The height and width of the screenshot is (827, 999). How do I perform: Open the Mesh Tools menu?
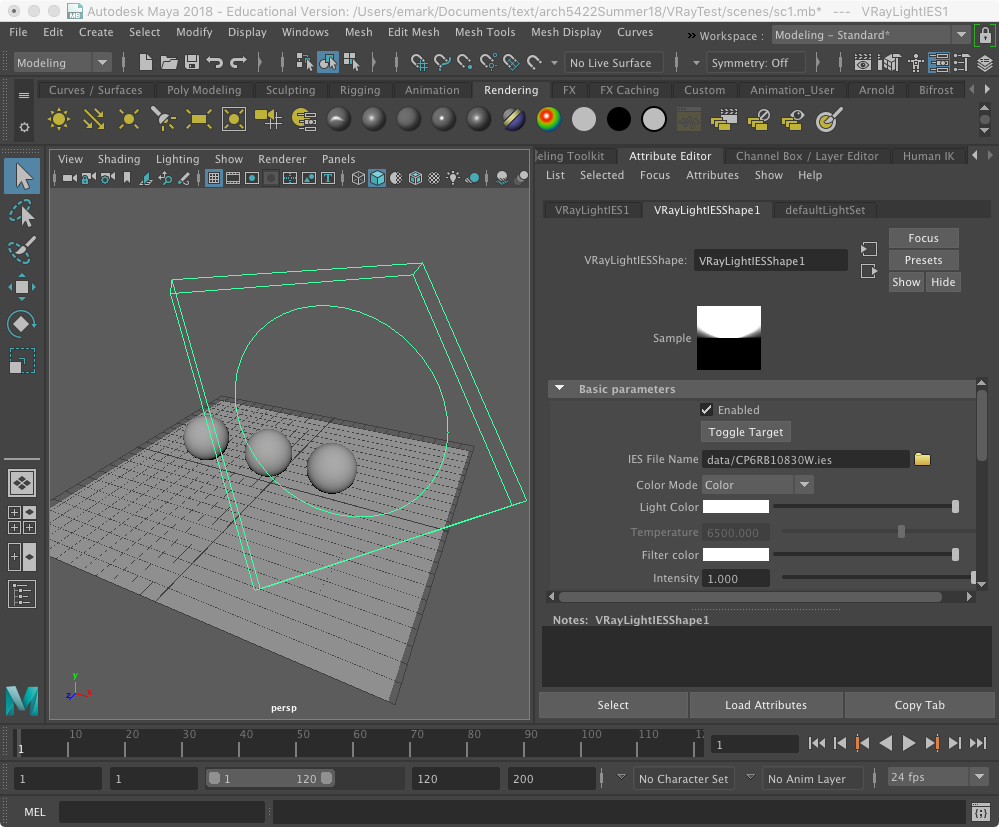click(x=485, y=32)
